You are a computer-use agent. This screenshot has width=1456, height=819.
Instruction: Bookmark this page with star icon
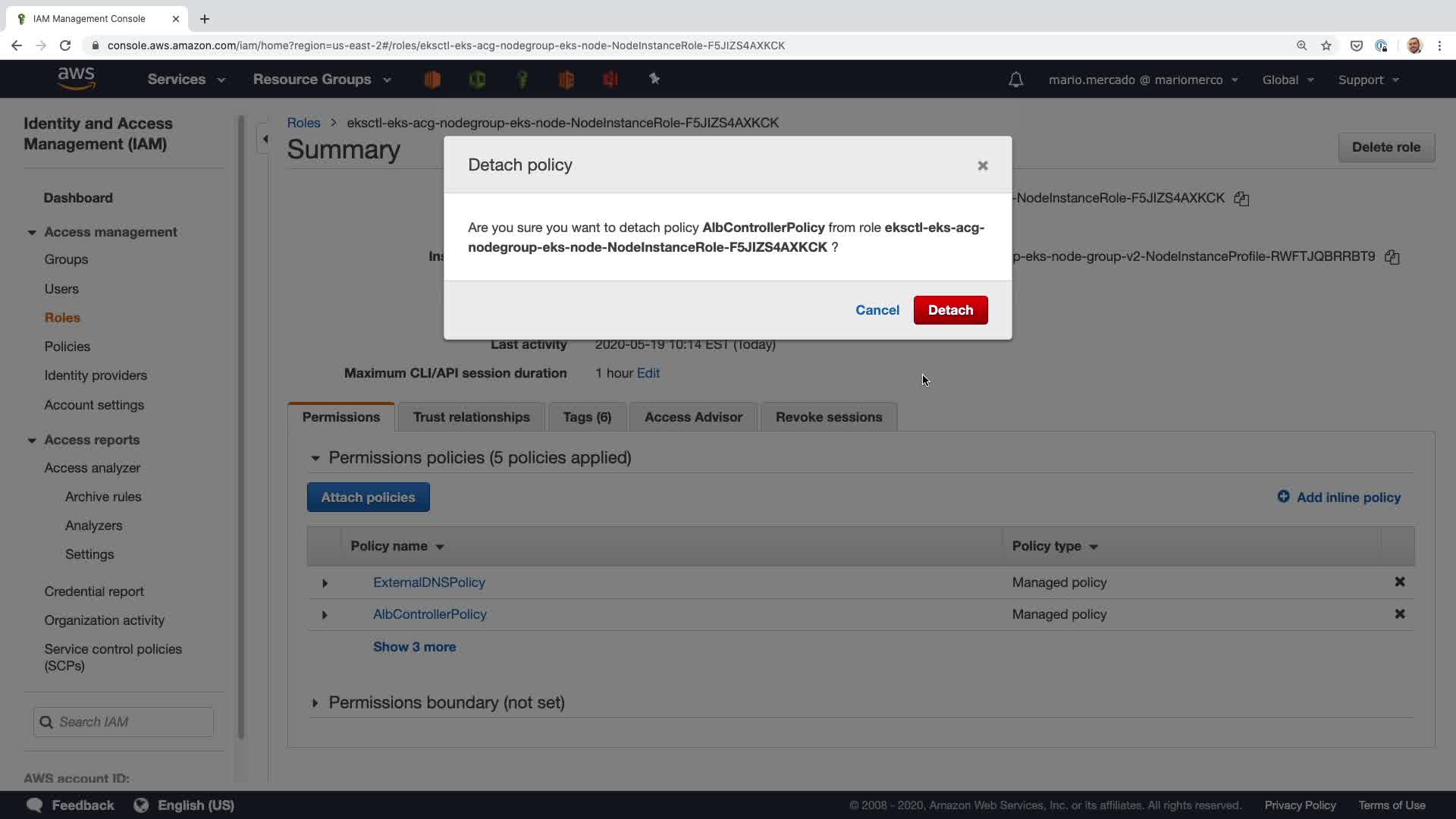pyautogui.click(x=1326, y=45)
